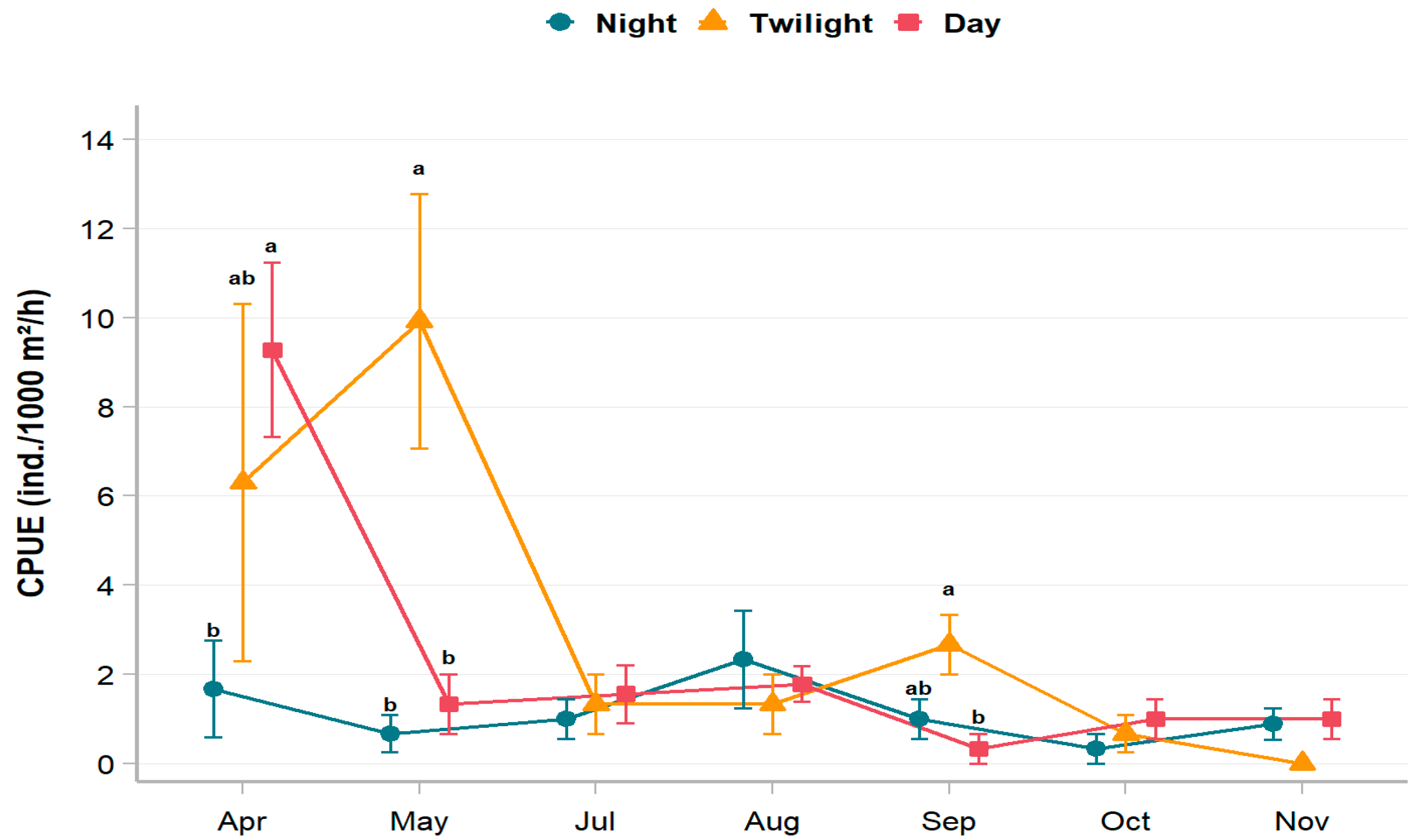Select the Twilight triangle at zero in November
Image resolution: width=1420 pixels, height=840 pixels.
click(1302, 762)
